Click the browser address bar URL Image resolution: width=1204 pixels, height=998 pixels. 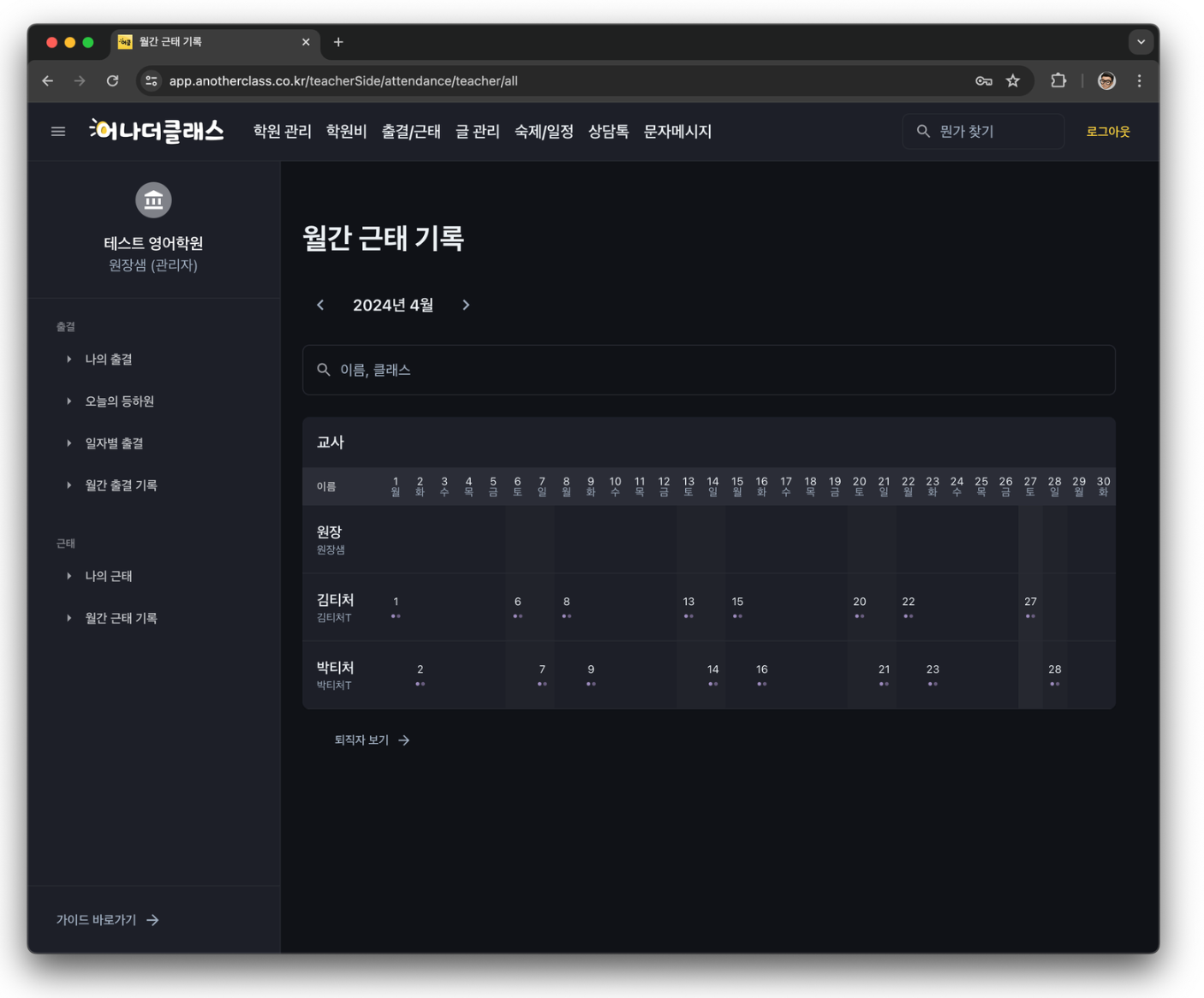(343, 81)
